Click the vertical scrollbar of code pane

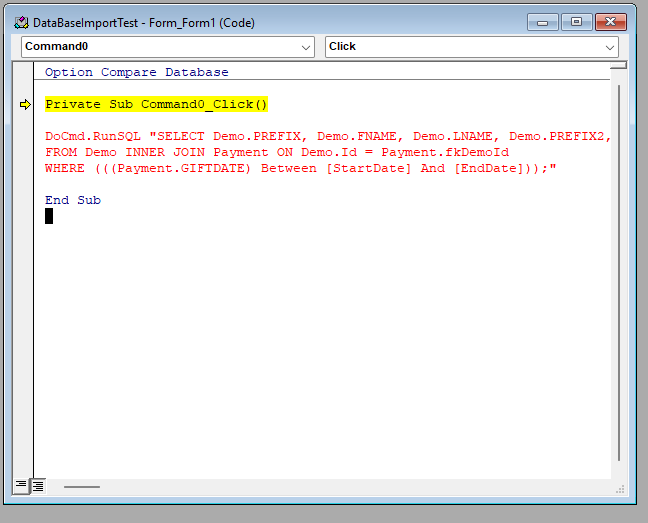pos(619,273)
